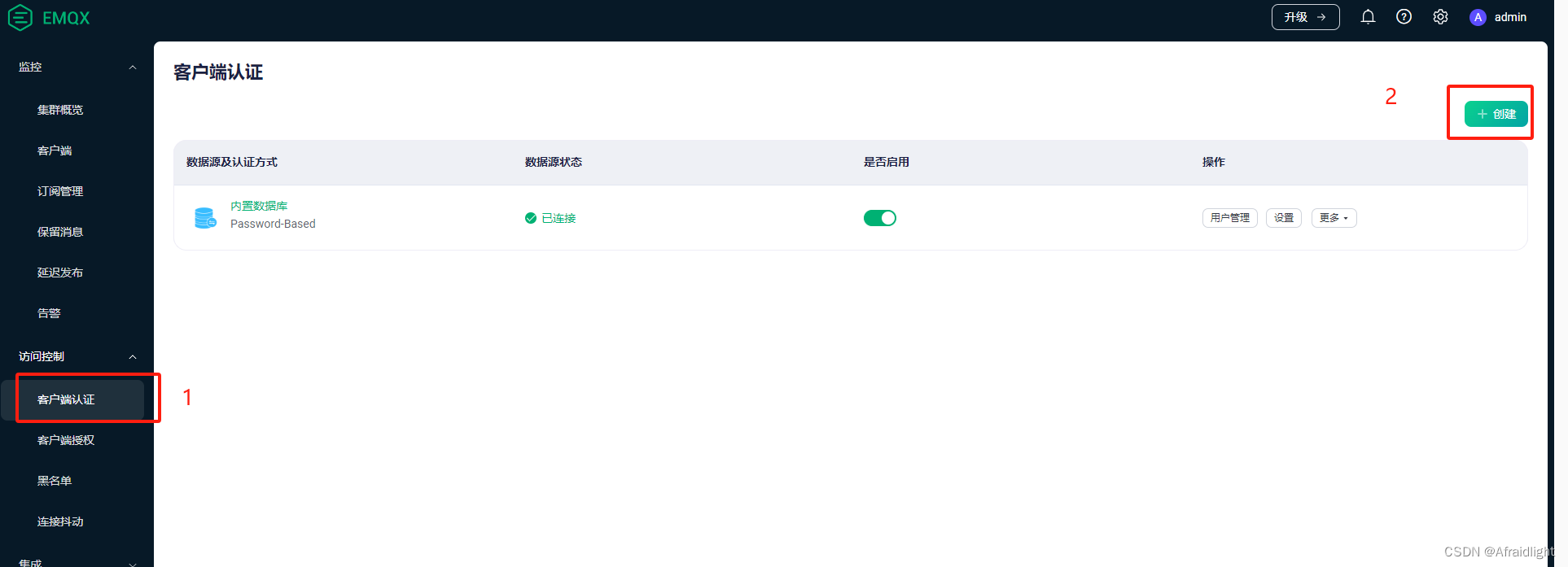
Task: Click the admin username text
Action: [1510, 17]
